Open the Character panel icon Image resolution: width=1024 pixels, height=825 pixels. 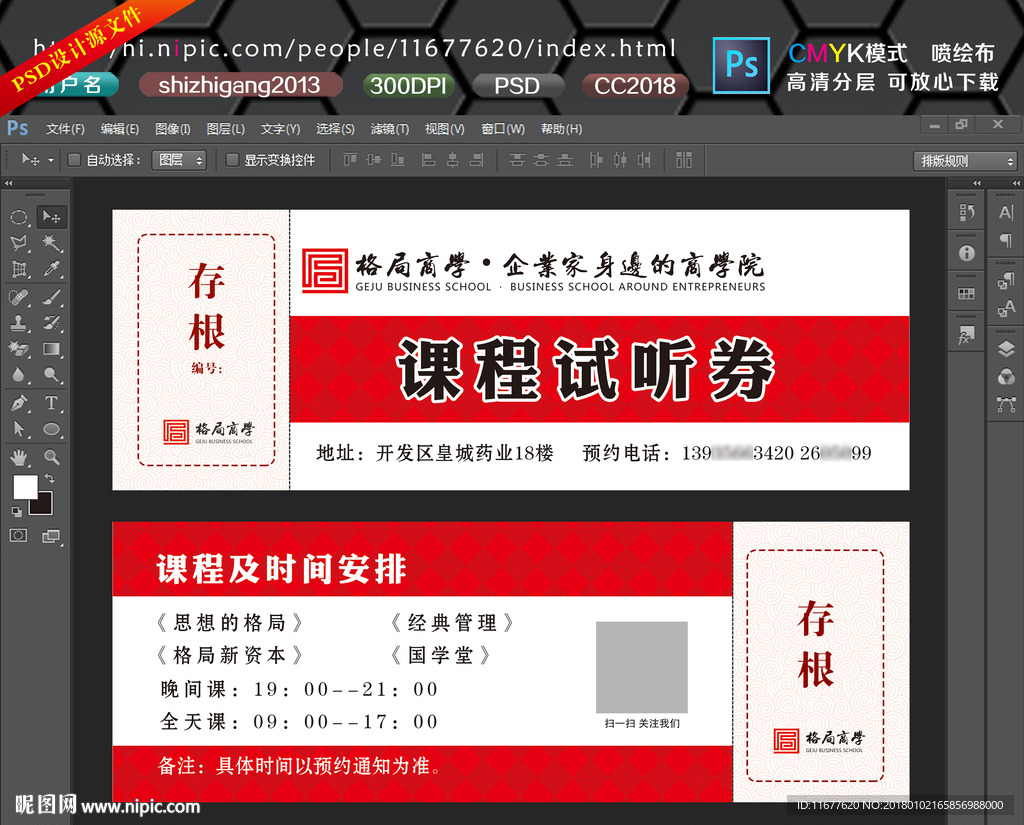pos(1006,212)
